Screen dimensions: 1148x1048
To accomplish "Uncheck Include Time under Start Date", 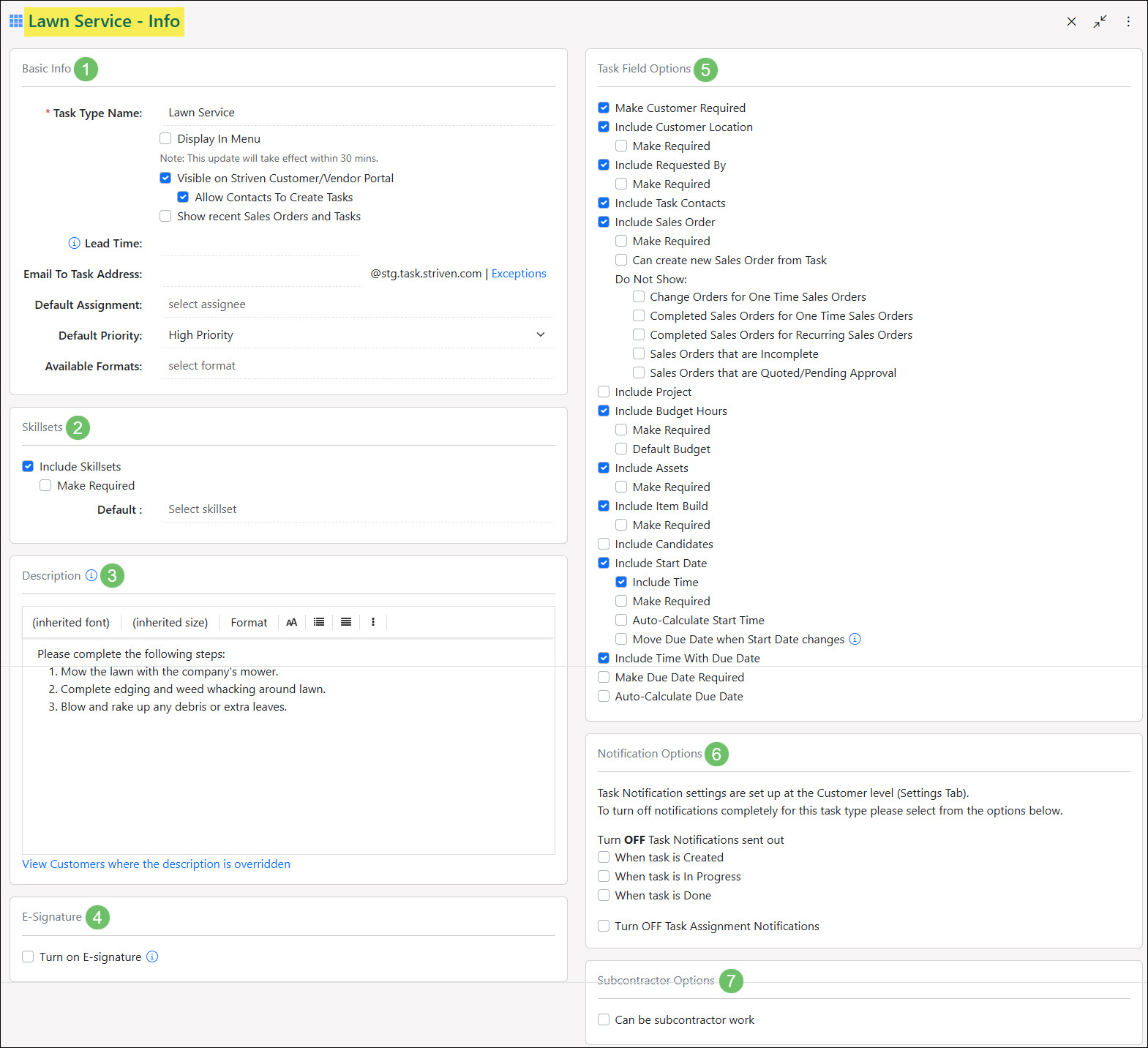I will pyautogui.click(x=621, y=582).
